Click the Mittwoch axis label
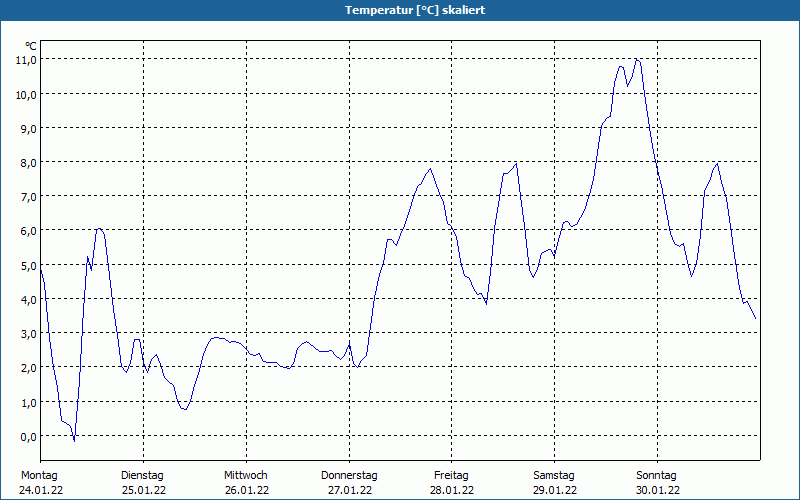The image size is (800, 500). click(245, 475)
